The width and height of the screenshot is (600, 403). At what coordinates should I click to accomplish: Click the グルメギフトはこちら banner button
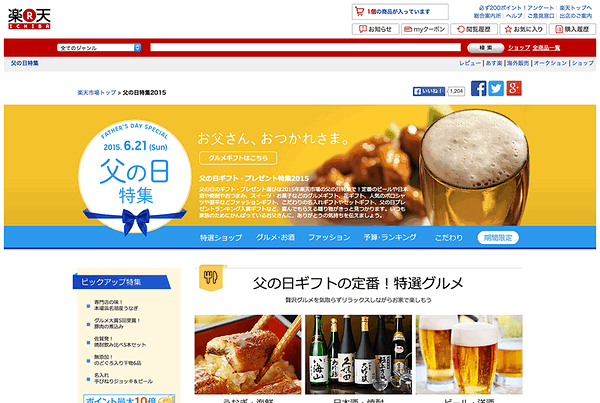238,158
